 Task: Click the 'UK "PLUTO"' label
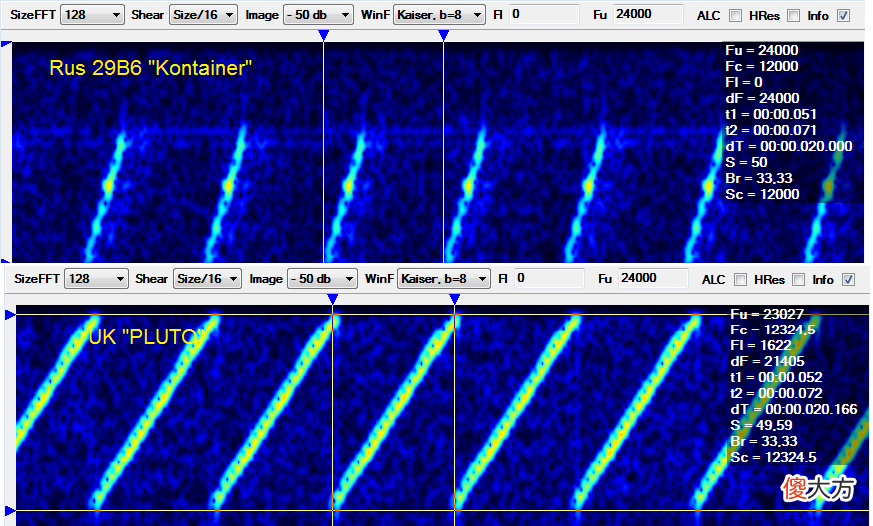point(147,337)
